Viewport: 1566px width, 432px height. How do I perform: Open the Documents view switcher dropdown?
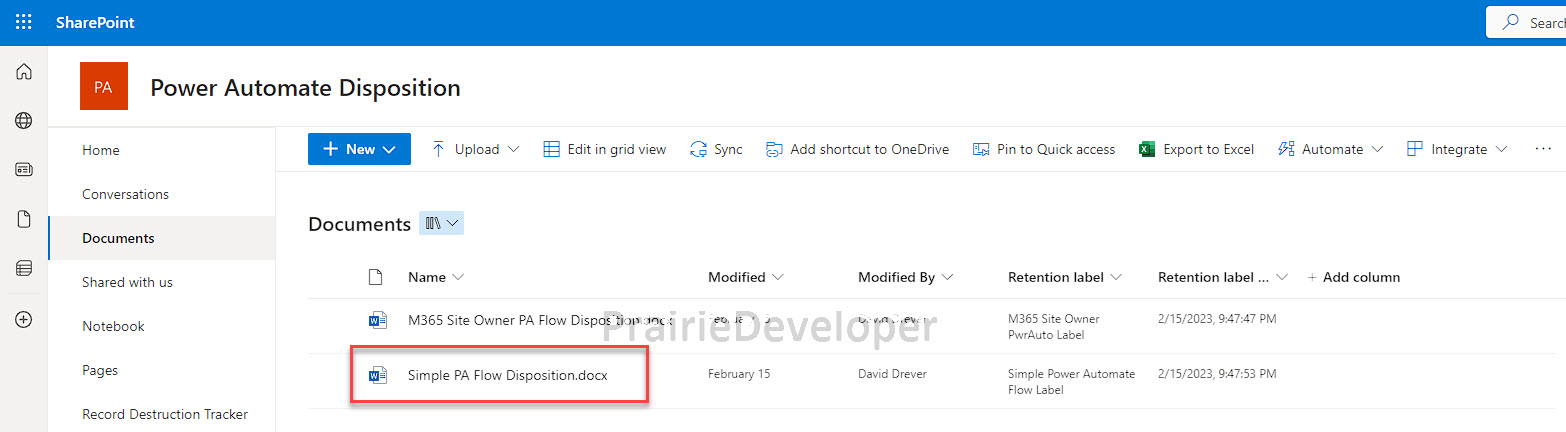pos(441,224)
